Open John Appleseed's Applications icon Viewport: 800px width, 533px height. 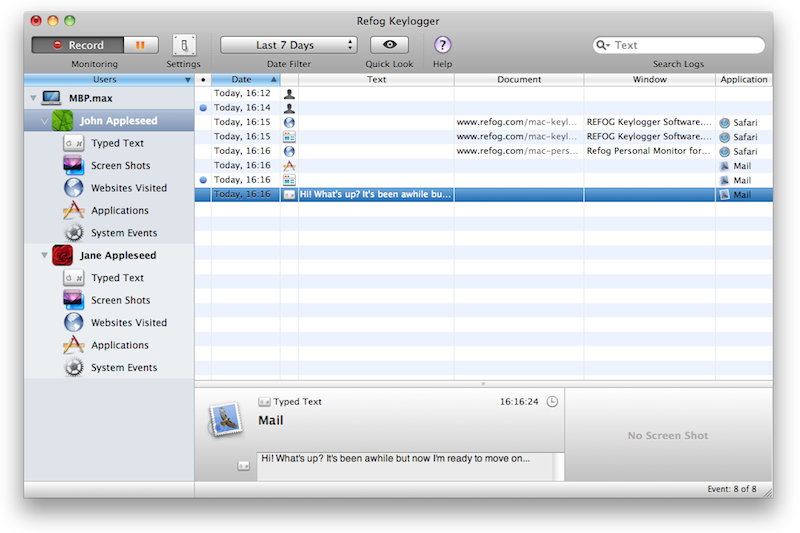pos(73,210)
